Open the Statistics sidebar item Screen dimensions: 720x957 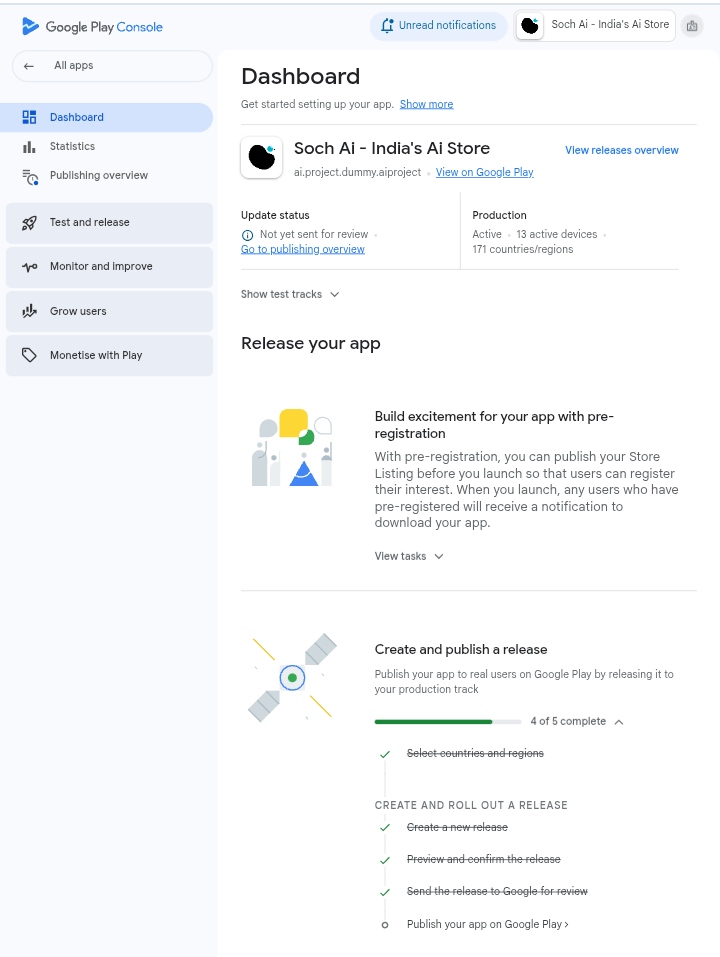[x=107, y=146]
